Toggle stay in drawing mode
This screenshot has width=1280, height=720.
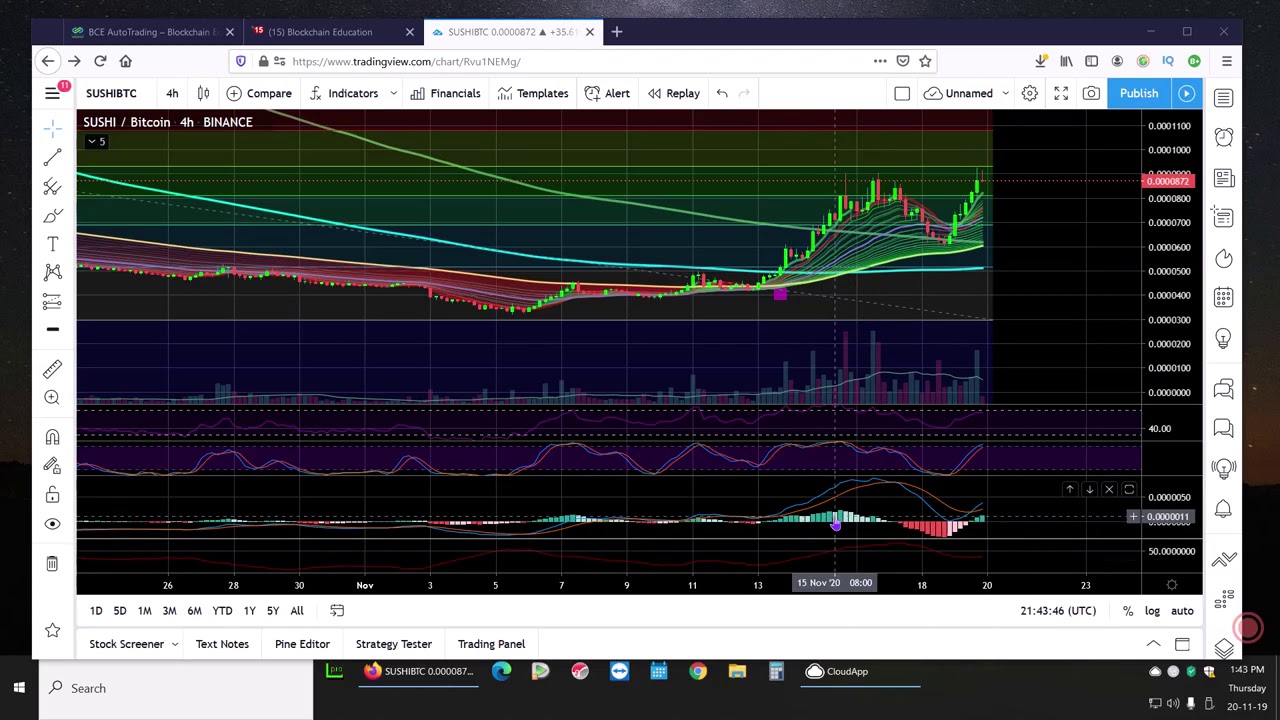(52, 466)
